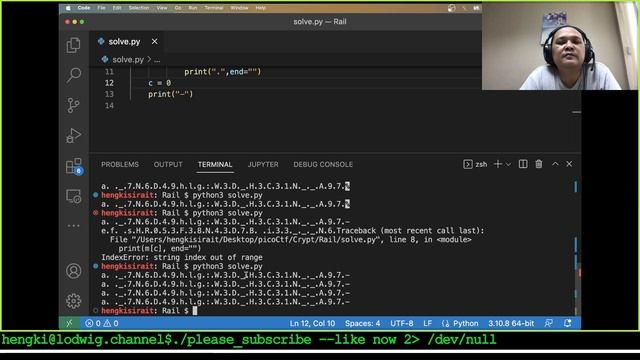Click line number 14 in the gutter
The height and width of the screenshot is (360, 640).
pyautogui.click(x=109, y=106)
